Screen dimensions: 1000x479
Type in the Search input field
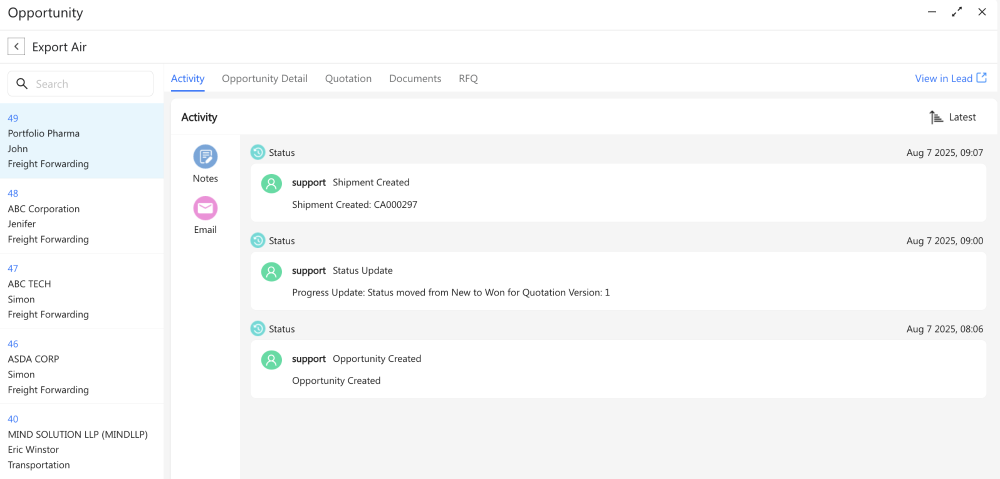[90, 84]
